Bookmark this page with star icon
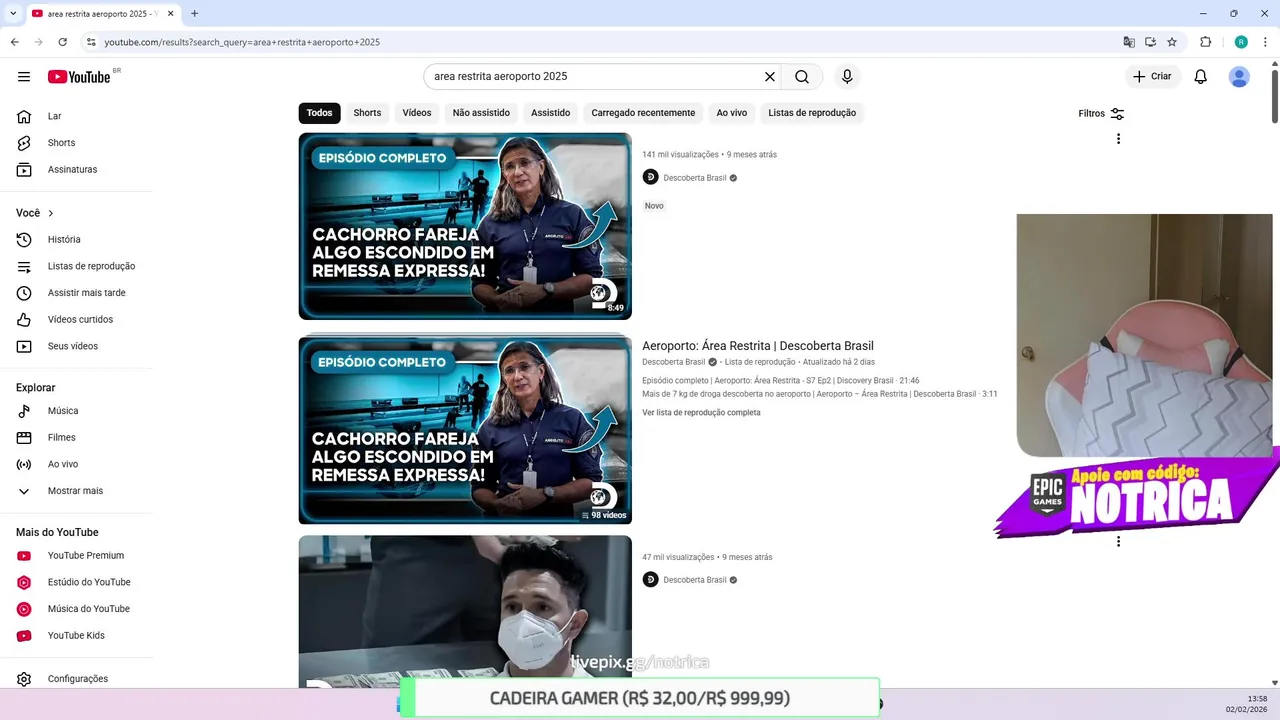The height and width of the screenshot is (720, 1280). point(1172,42)
